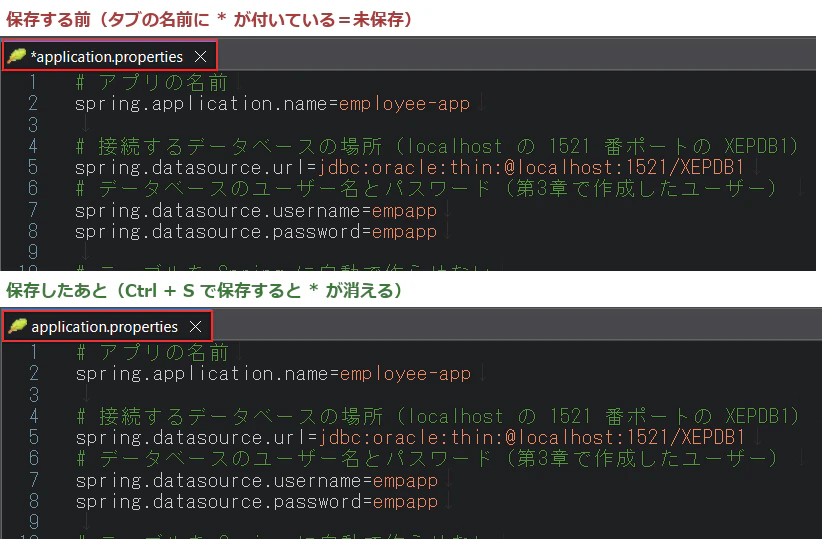Screen dimensions: 822x539
Task: Click empapp password value in the saved editor
Action: coord(405,502)
